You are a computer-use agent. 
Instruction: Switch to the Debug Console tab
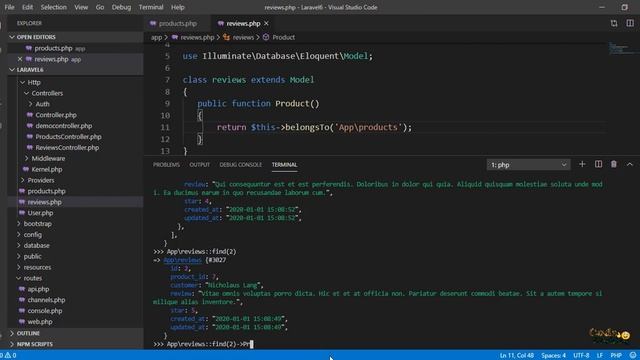[240, 165]
